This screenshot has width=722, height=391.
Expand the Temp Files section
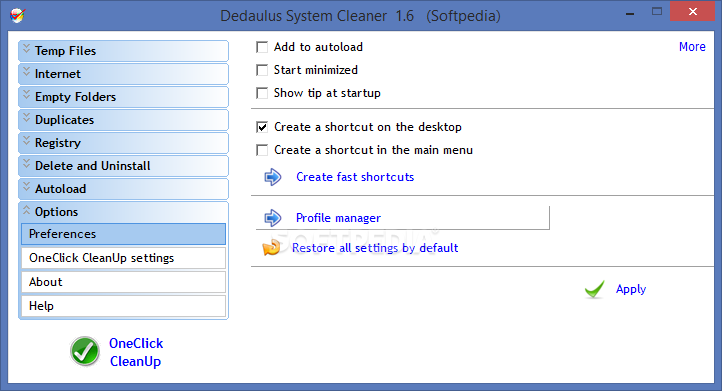click(123, 51)
